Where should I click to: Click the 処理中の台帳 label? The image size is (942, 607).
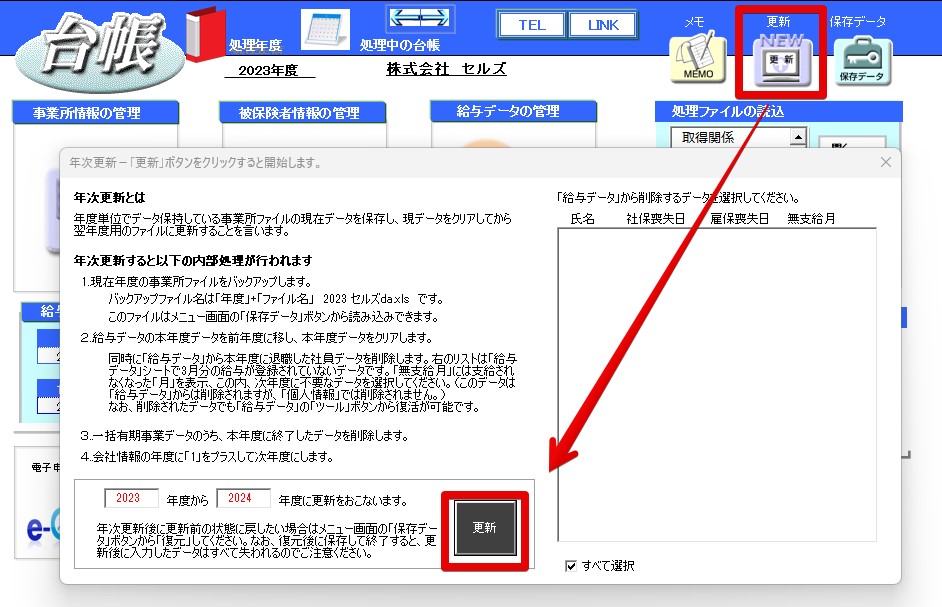pos(400,45)
